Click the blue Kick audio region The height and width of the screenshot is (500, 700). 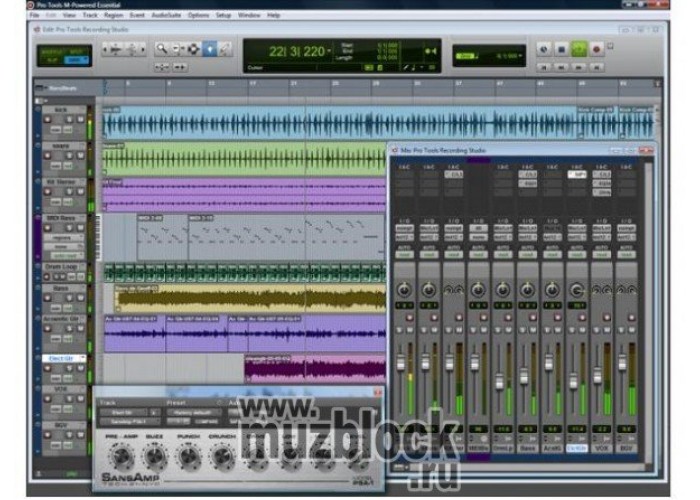[339, 122]
